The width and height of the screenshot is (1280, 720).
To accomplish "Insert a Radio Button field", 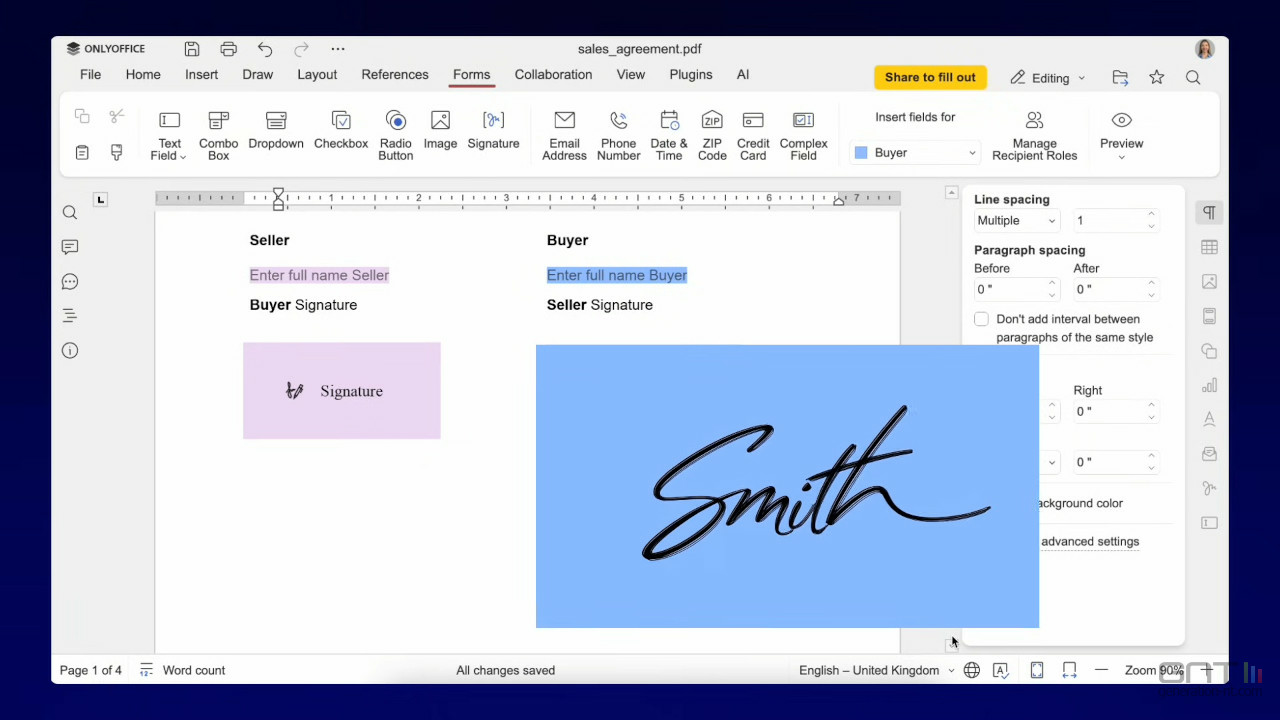I will (x=395, y=133).
